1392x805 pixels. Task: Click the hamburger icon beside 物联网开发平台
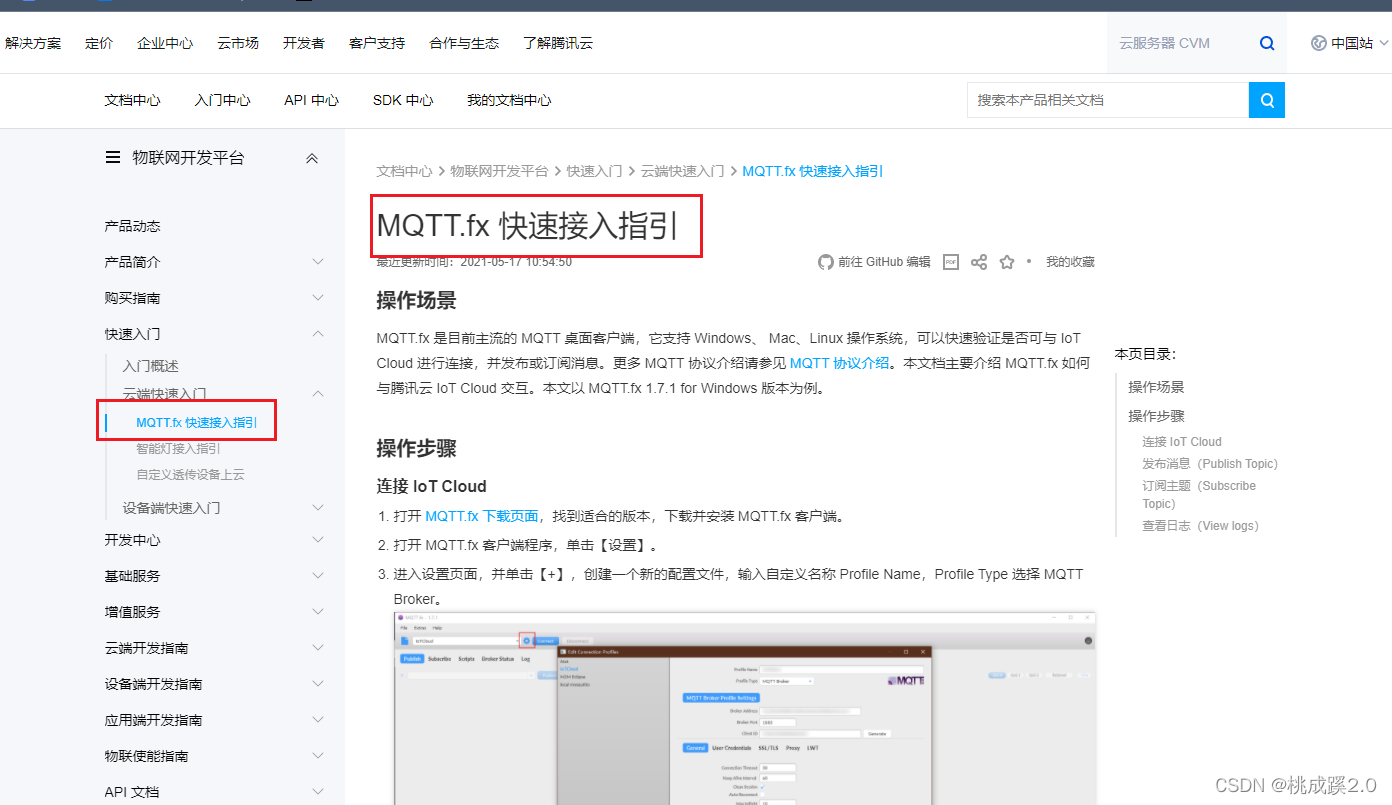click(x=112, y=157)
